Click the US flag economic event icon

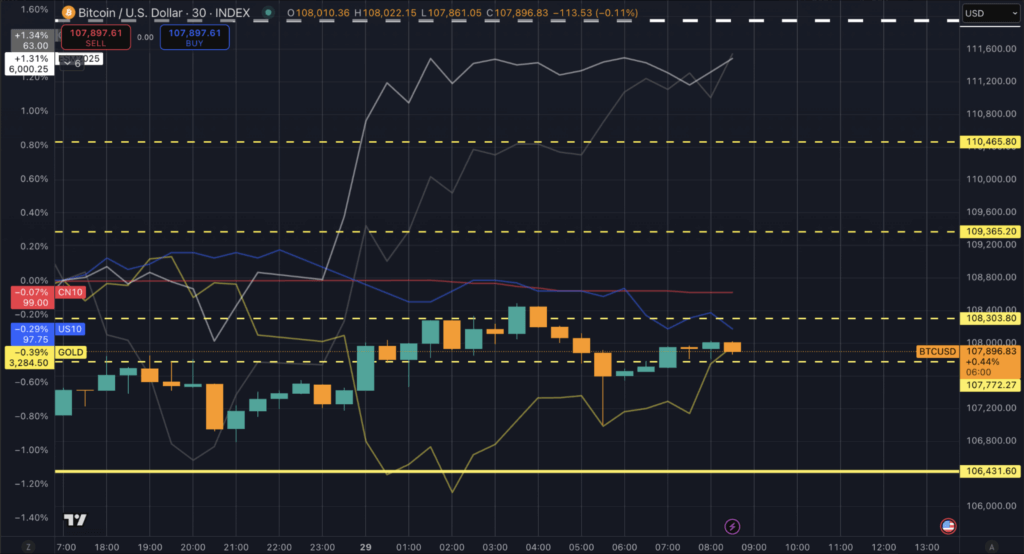point(948,526)
